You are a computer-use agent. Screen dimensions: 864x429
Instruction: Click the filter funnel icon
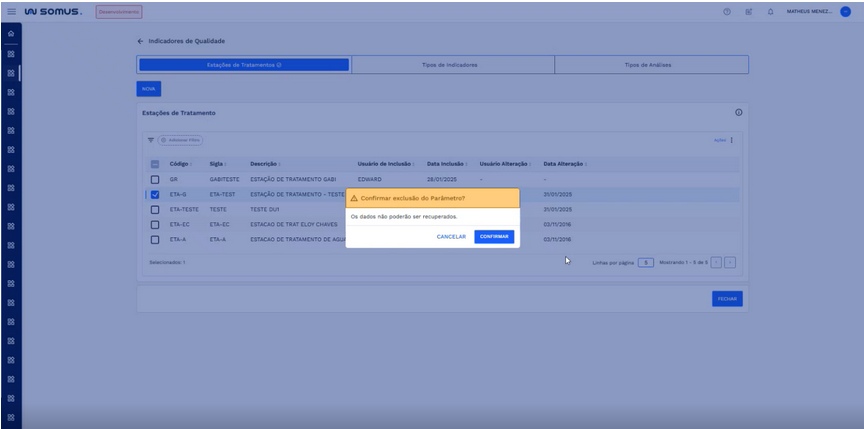click(x=151, y=140)
